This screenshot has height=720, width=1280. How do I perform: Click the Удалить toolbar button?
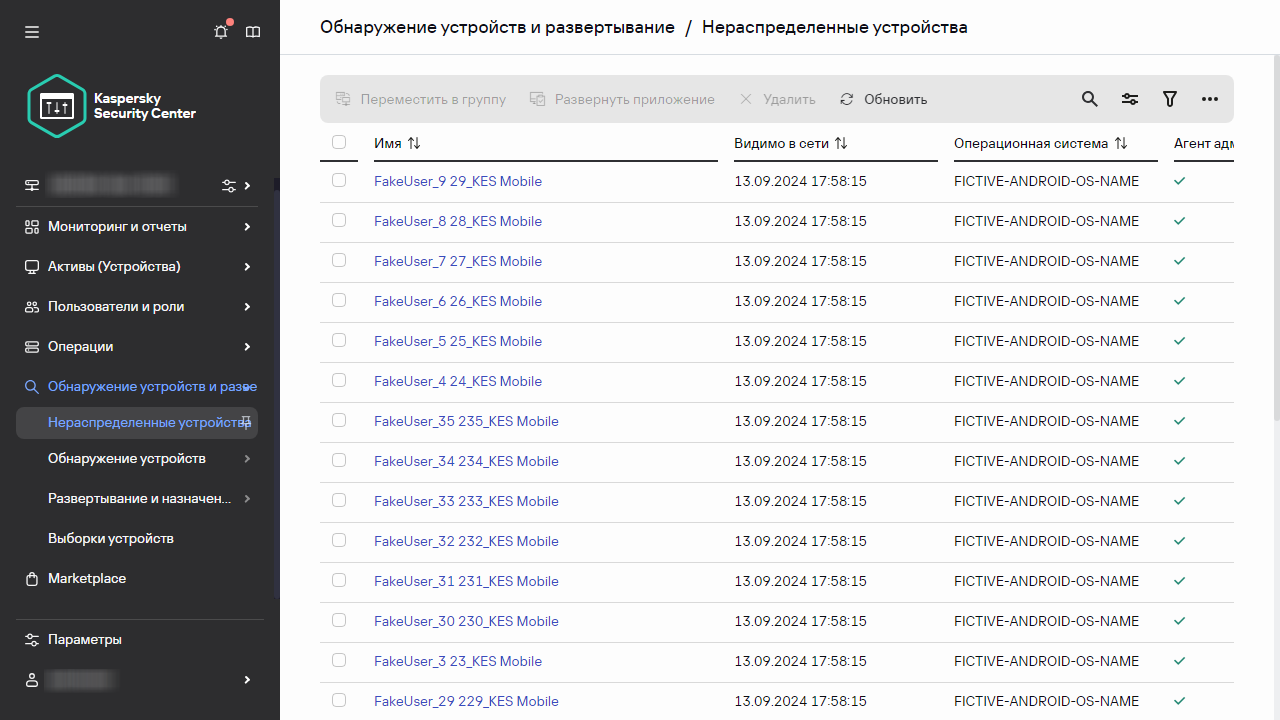click(x=777, y=99)
